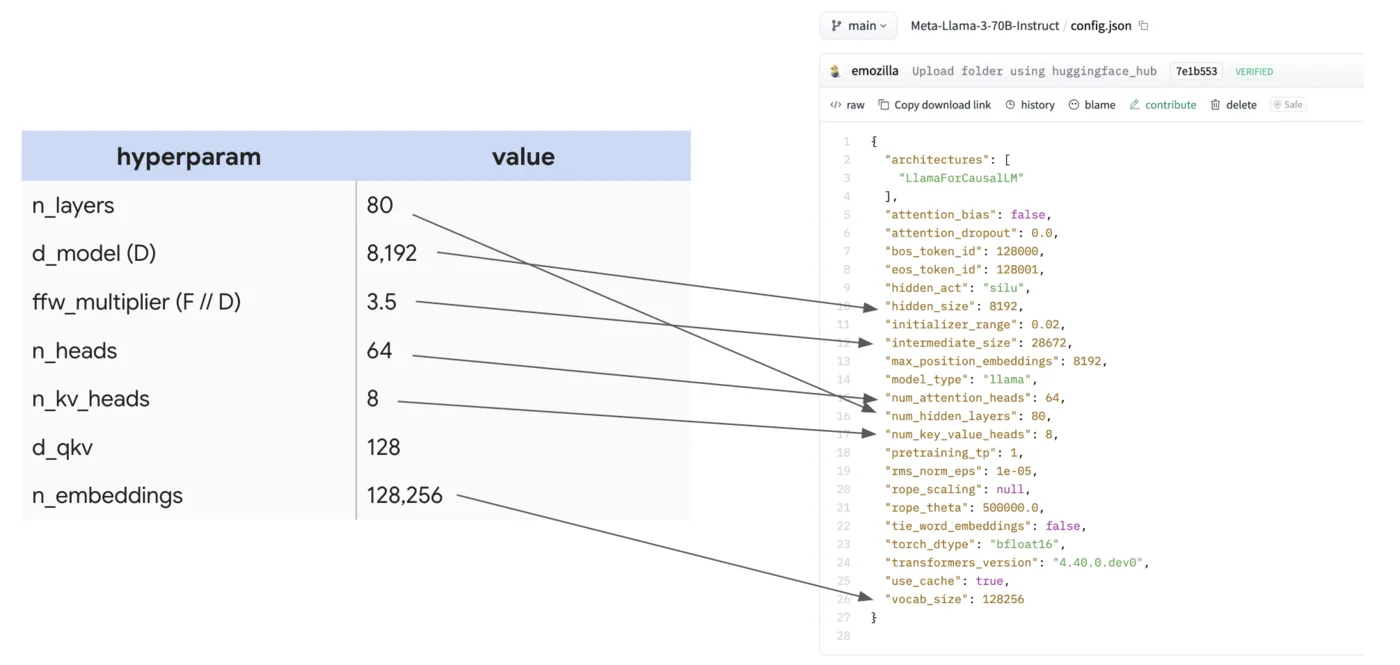1400x665 pixels.
Task: Click the Safe scan badge
Action: coord(1288,105)
